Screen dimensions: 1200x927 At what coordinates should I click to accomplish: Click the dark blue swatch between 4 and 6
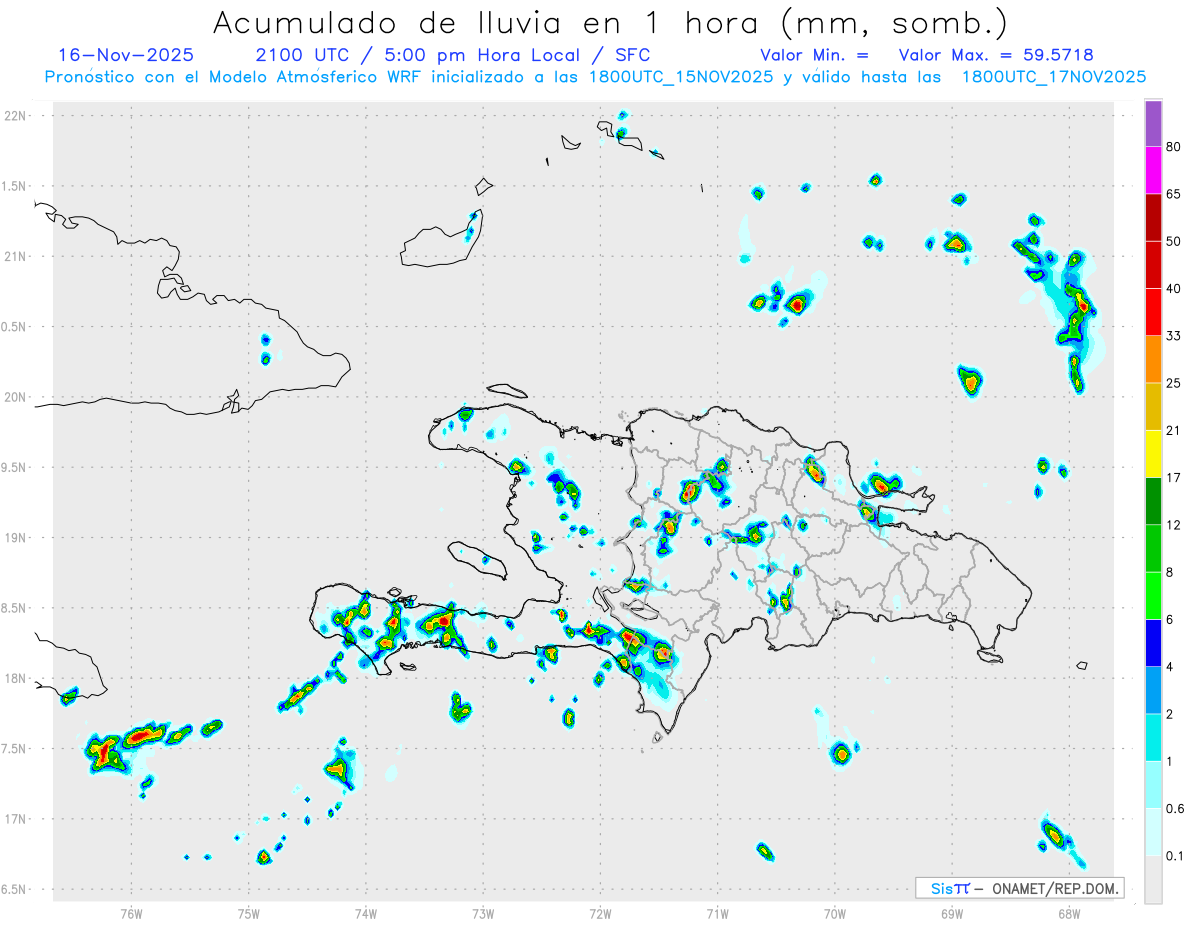pyautogui.click(x=1153, y=643)
